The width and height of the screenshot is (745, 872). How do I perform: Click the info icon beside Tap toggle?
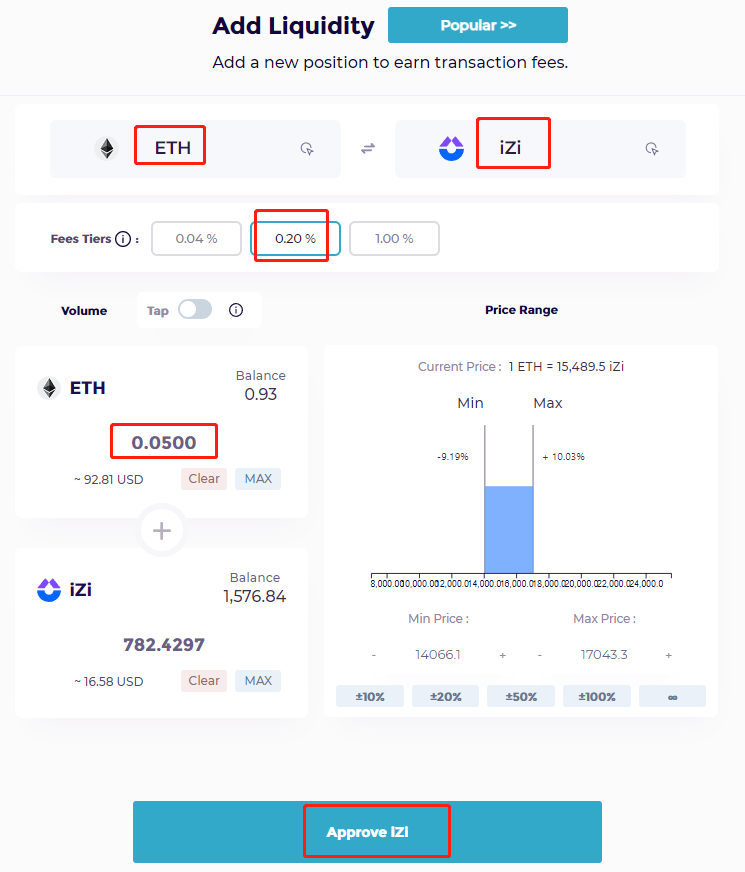tap(236, 310)
